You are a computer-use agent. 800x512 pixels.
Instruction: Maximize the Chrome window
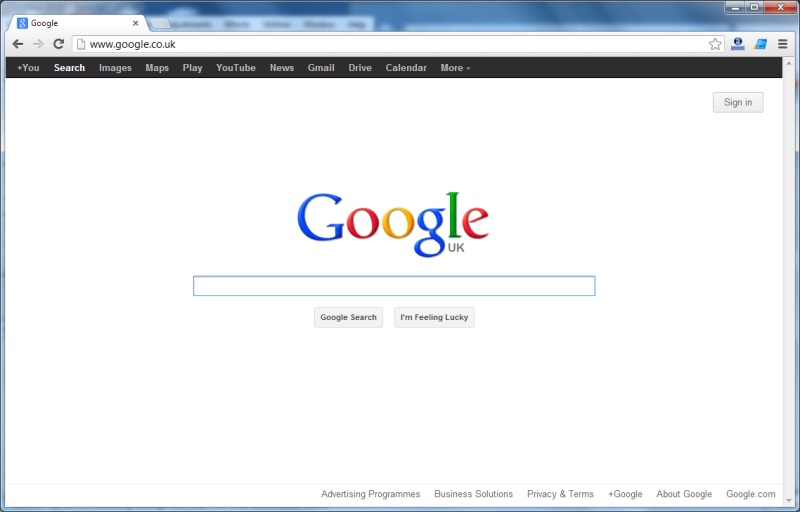click(x=754, y=7)
